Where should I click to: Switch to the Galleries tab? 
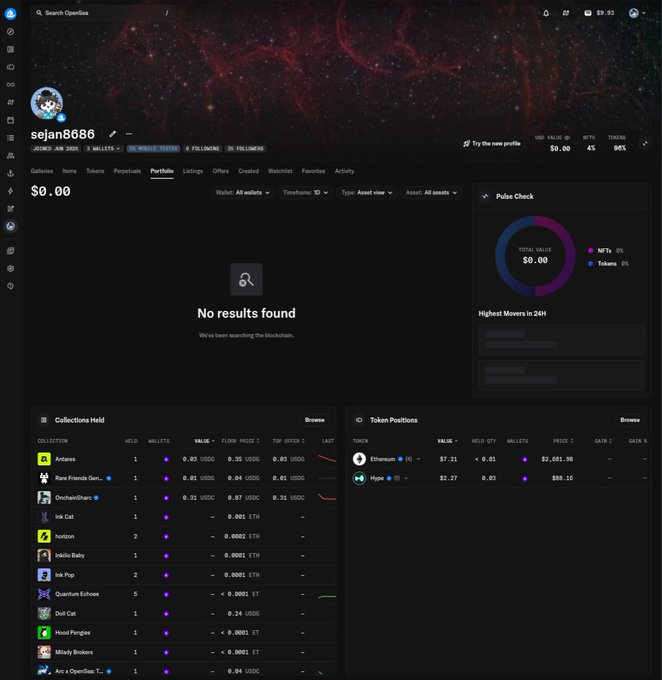42,171
